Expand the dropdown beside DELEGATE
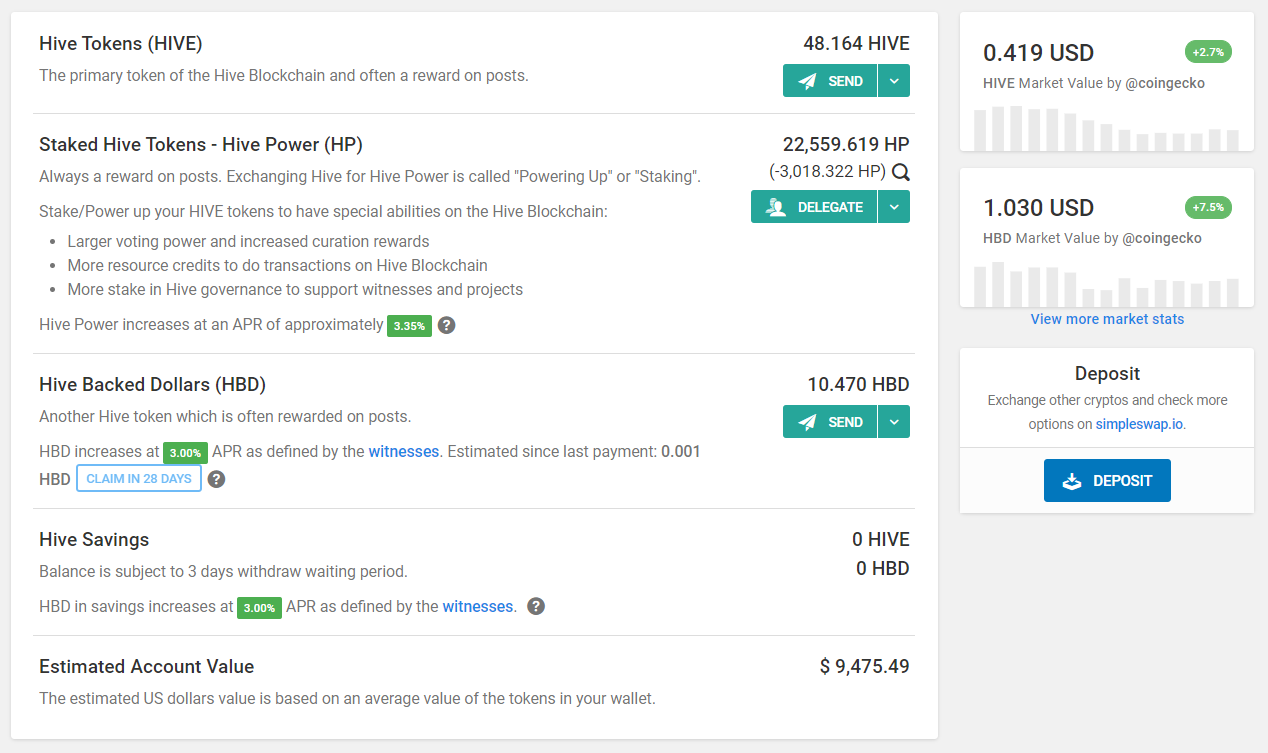The width and height of the screenshot is (1268, 753). [x=894, y=207]
